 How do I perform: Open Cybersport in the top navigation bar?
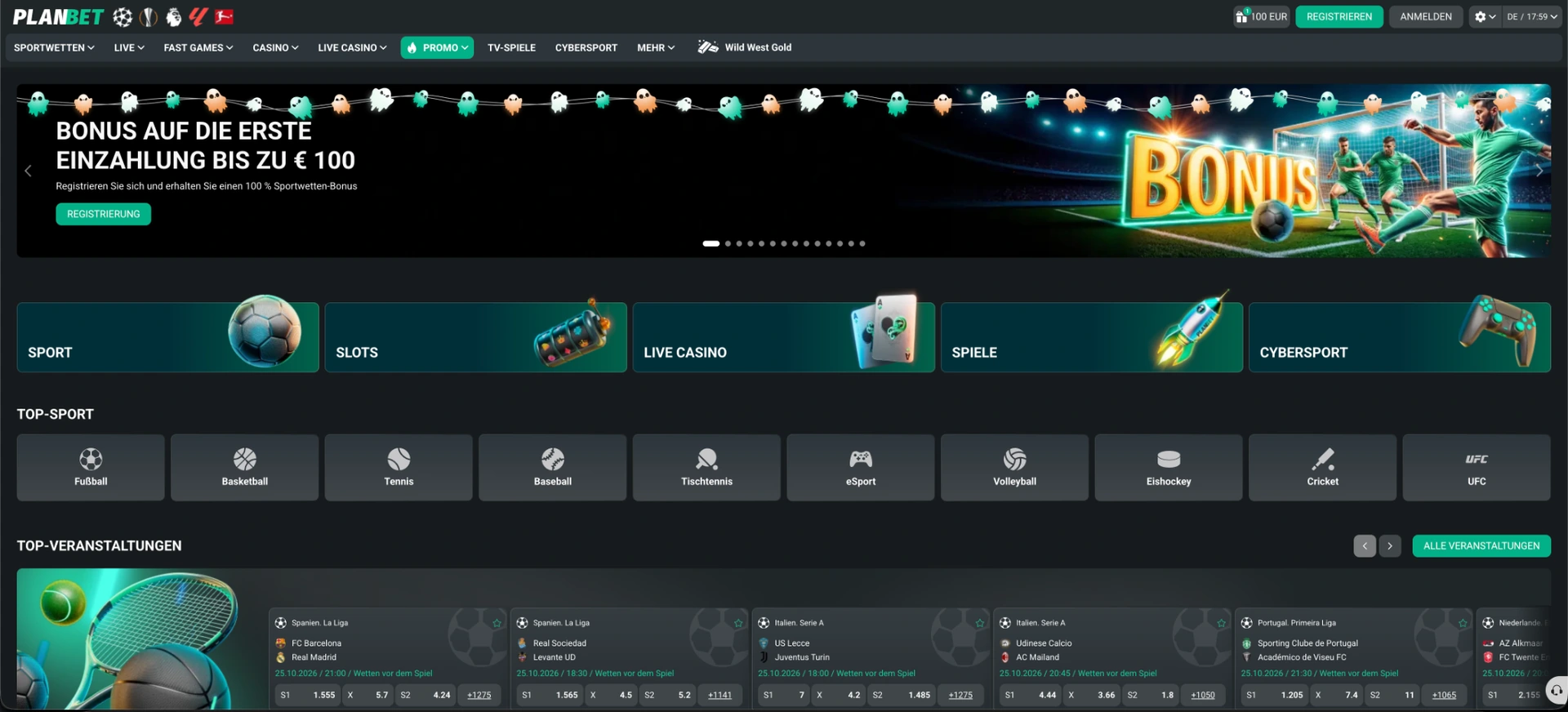pos(586,47)
